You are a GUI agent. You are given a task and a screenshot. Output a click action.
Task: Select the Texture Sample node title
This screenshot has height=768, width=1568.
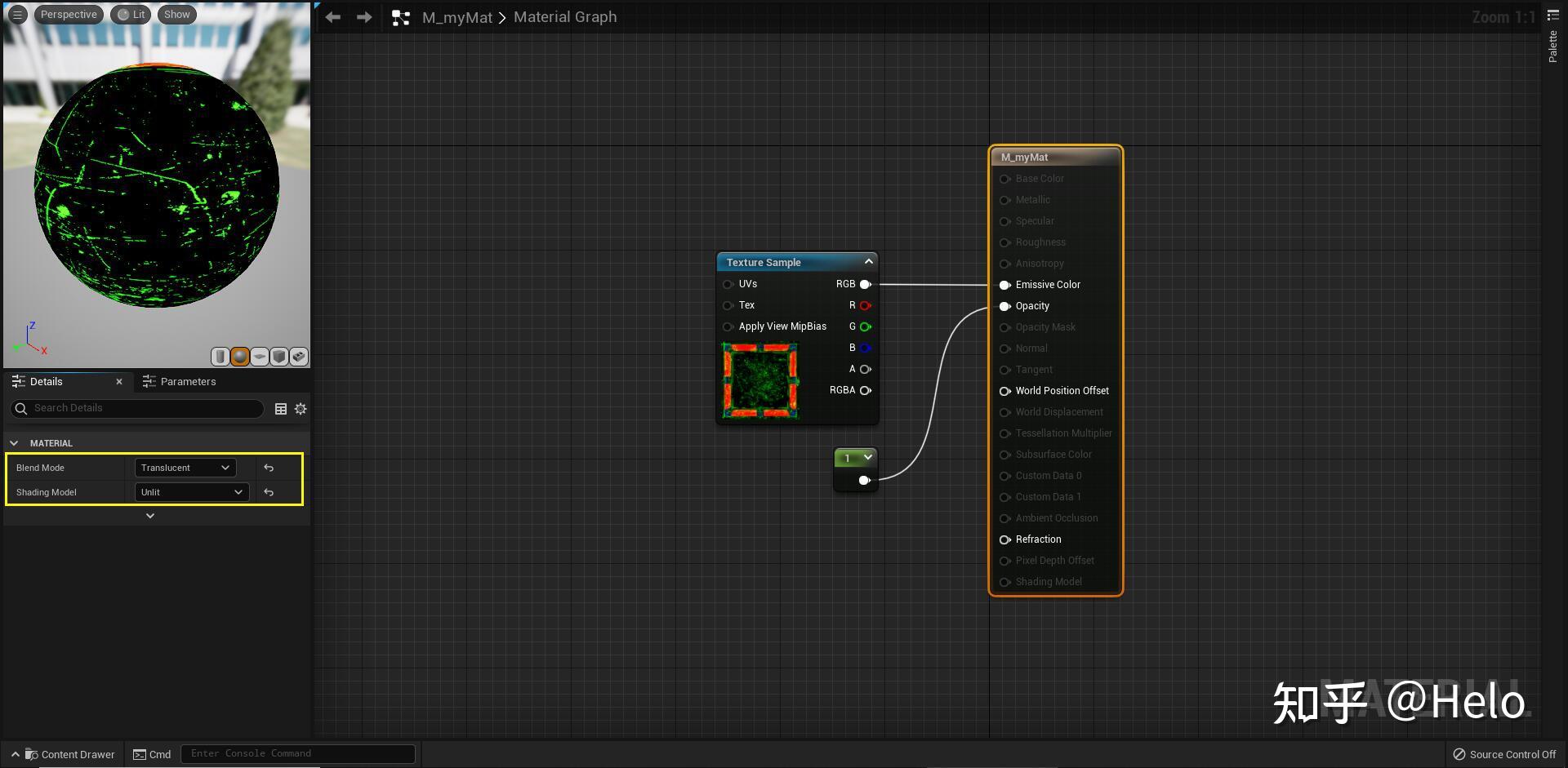764,262
